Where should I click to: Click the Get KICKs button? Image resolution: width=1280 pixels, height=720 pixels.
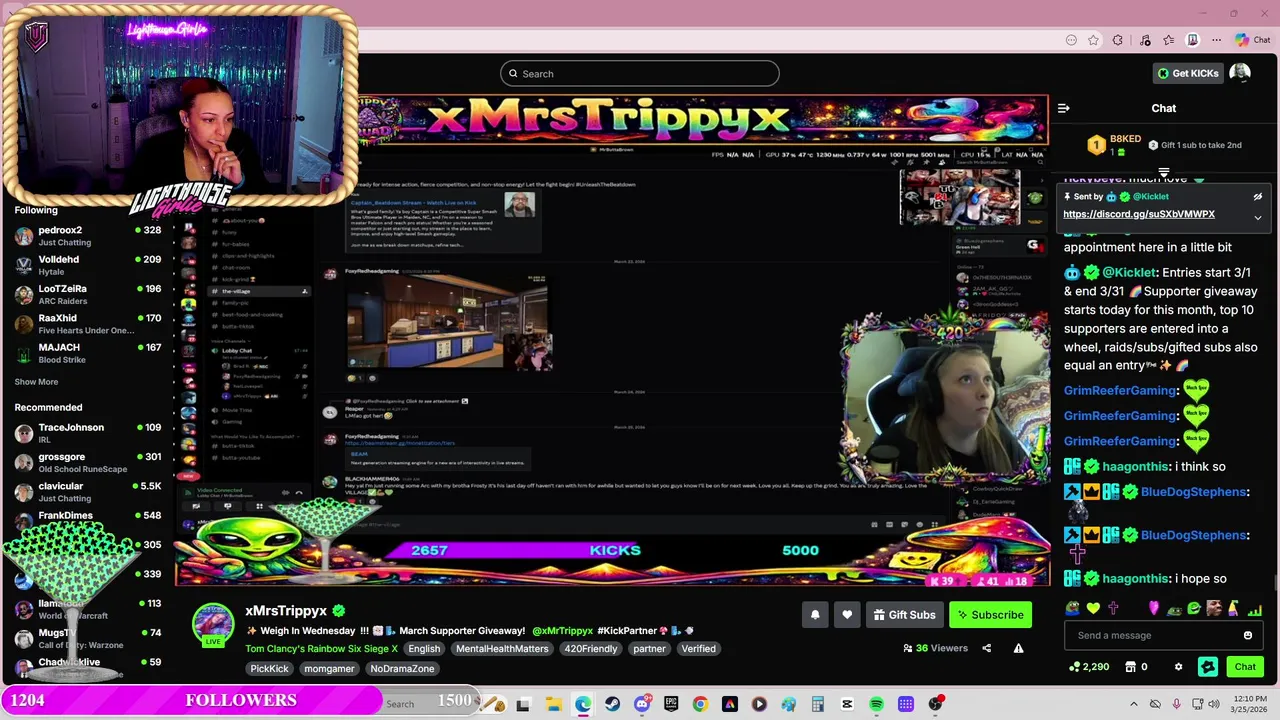tap(1188, 73)
